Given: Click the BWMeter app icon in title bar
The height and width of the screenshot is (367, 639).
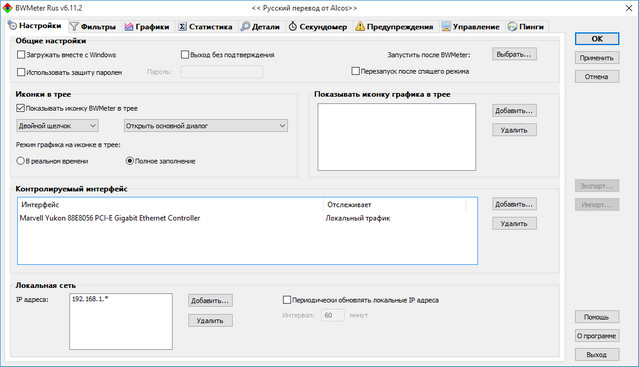Looking at the screenshot, I should 7,8.
